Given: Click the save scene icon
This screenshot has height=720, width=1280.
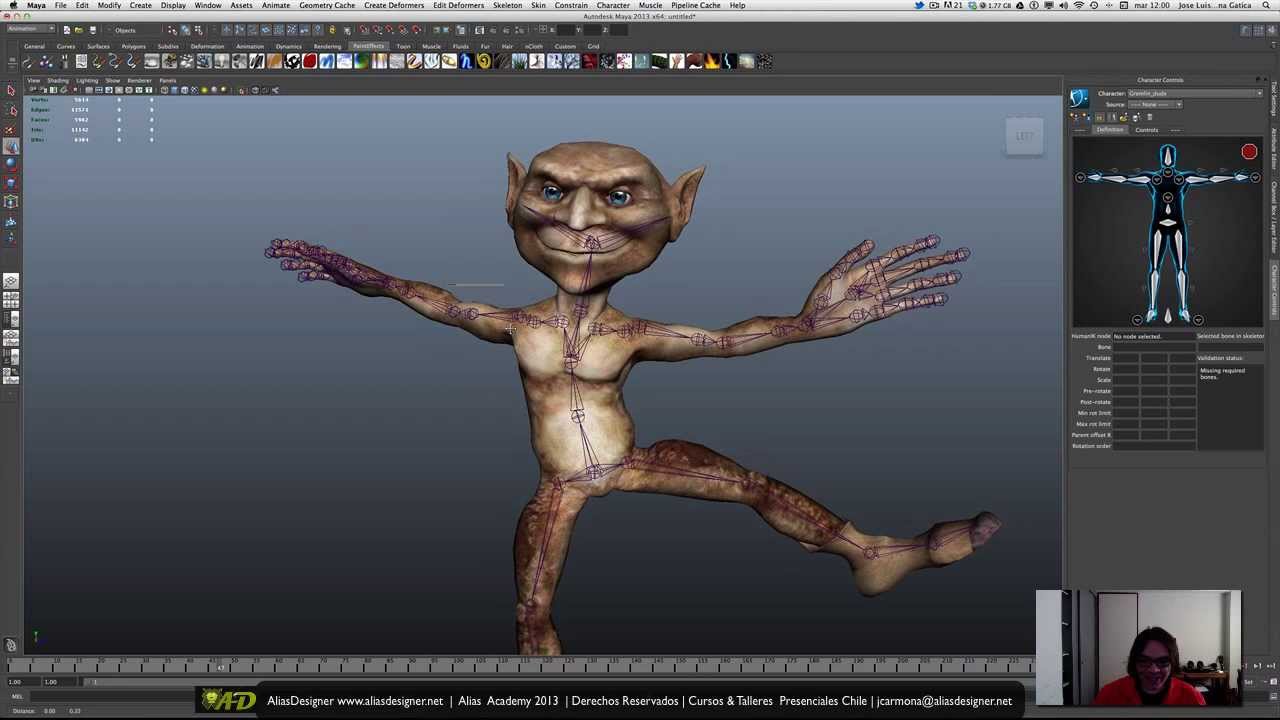Looking at the screenshot, I should coord(93,30).
